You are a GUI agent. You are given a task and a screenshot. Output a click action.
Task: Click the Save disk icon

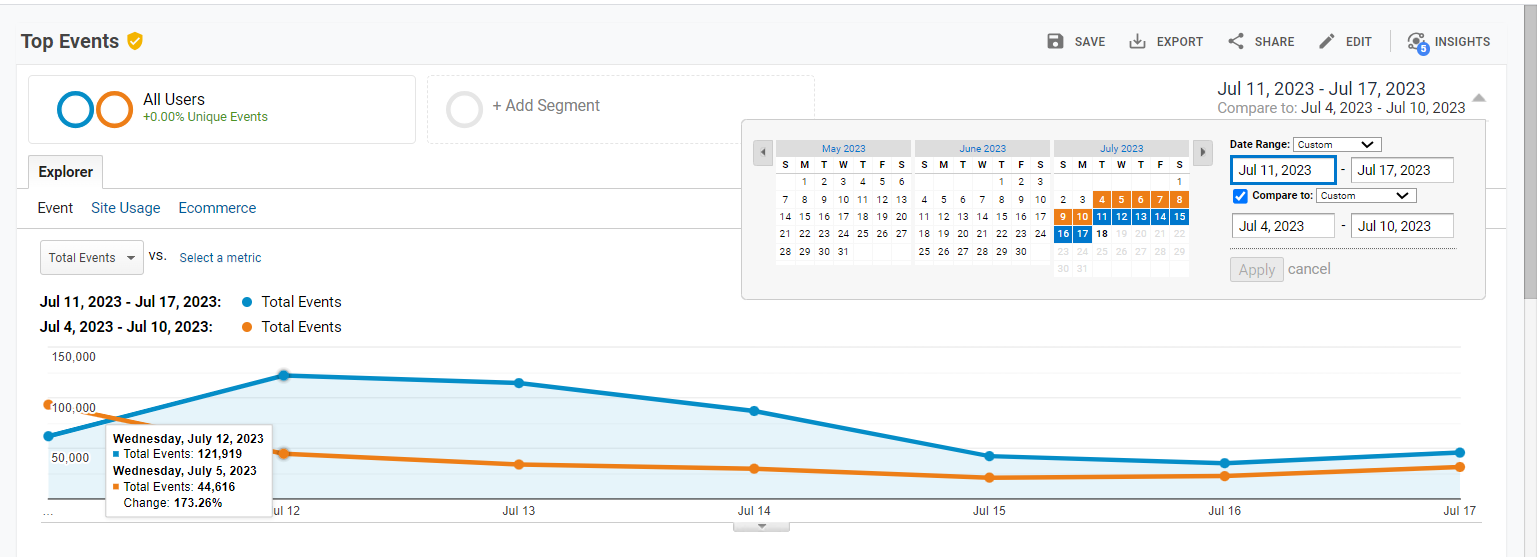tap(1055, 41)
